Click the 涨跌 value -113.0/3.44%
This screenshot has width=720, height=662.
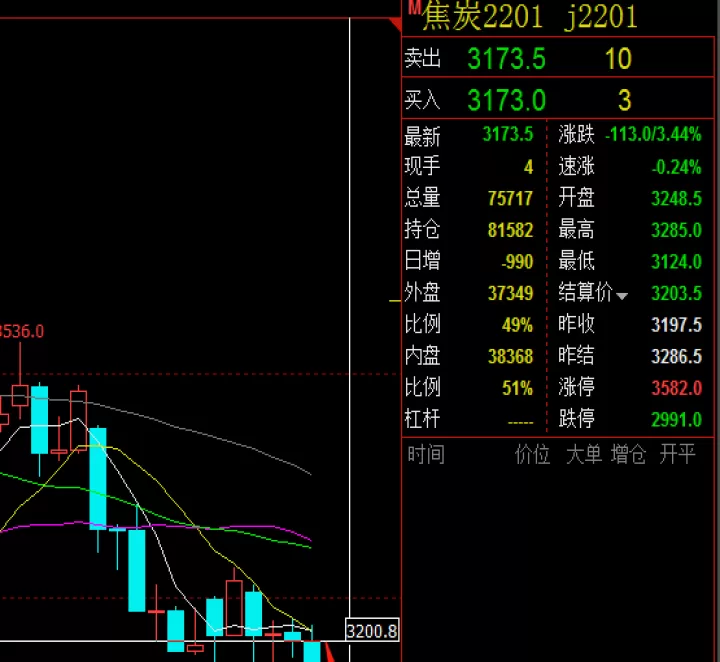653,135
